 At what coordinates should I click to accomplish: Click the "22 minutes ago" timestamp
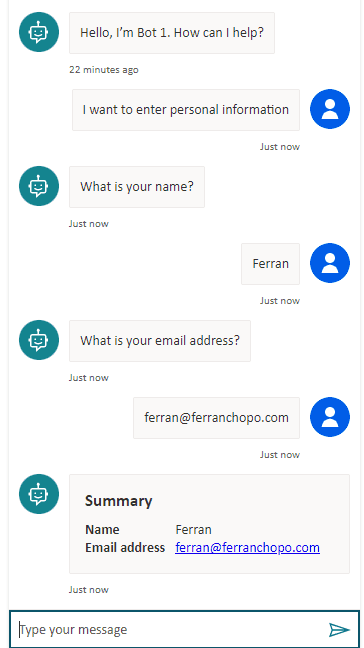click(x=104, y=69)
